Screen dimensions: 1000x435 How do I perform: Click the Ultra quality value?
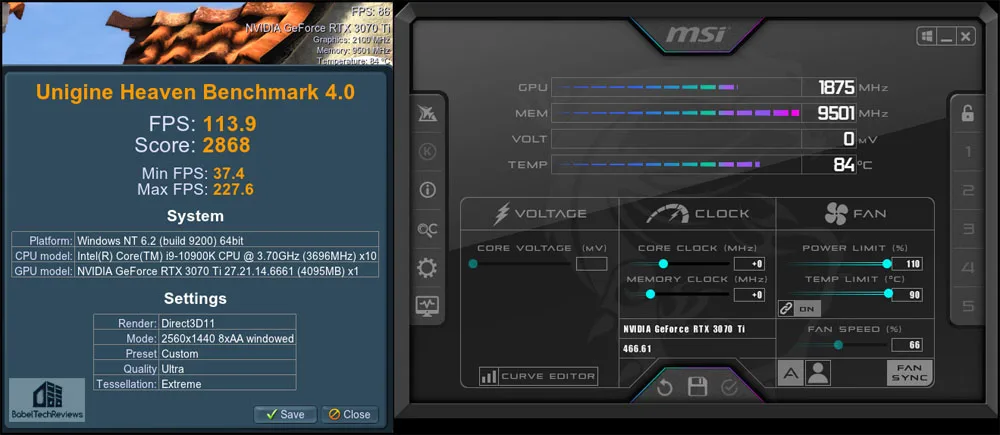click(173, 369)
